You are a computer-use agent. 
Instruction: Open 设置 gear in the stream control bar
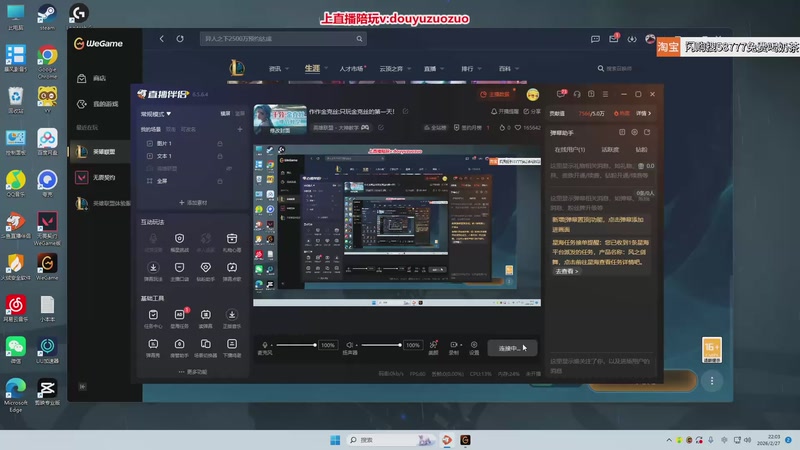(x=474, y=347)
